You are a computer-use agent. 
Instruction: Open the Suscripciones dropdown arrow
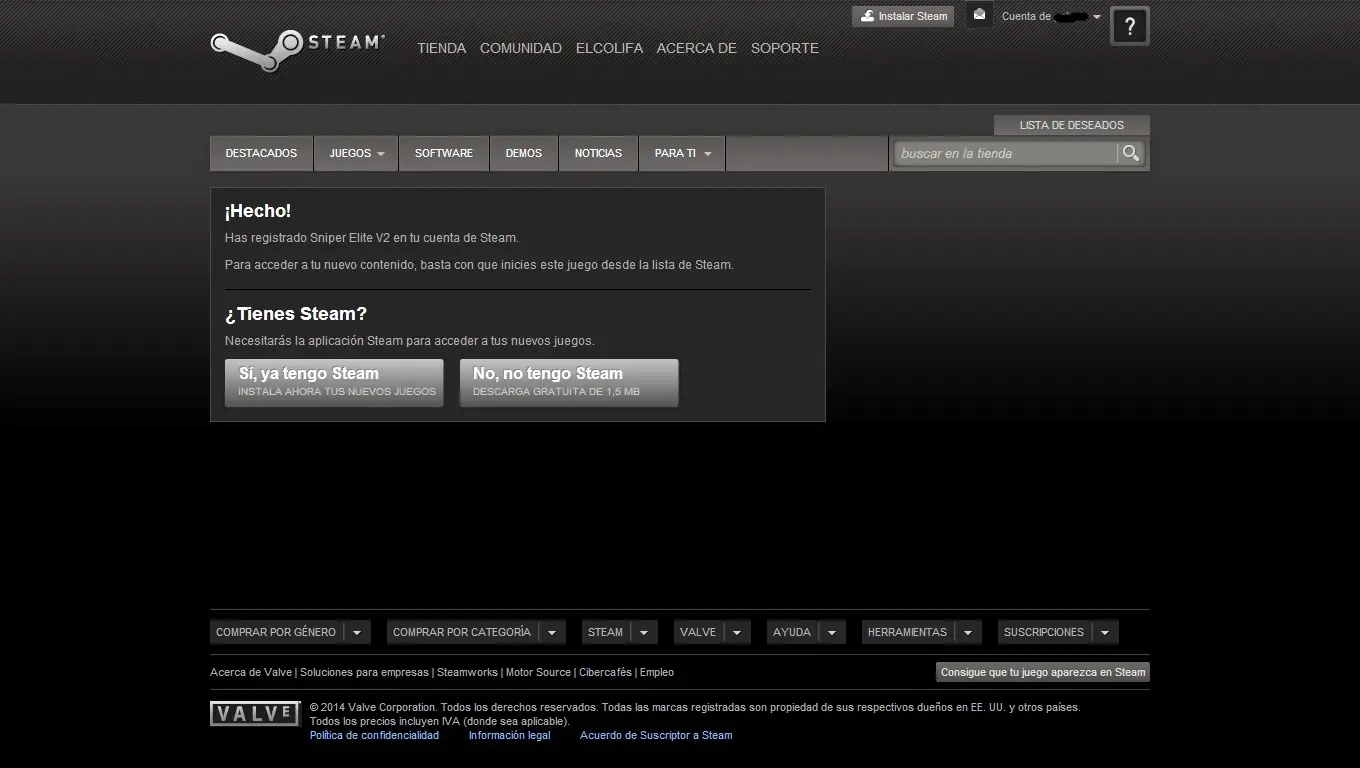[x=1105, y=632]
